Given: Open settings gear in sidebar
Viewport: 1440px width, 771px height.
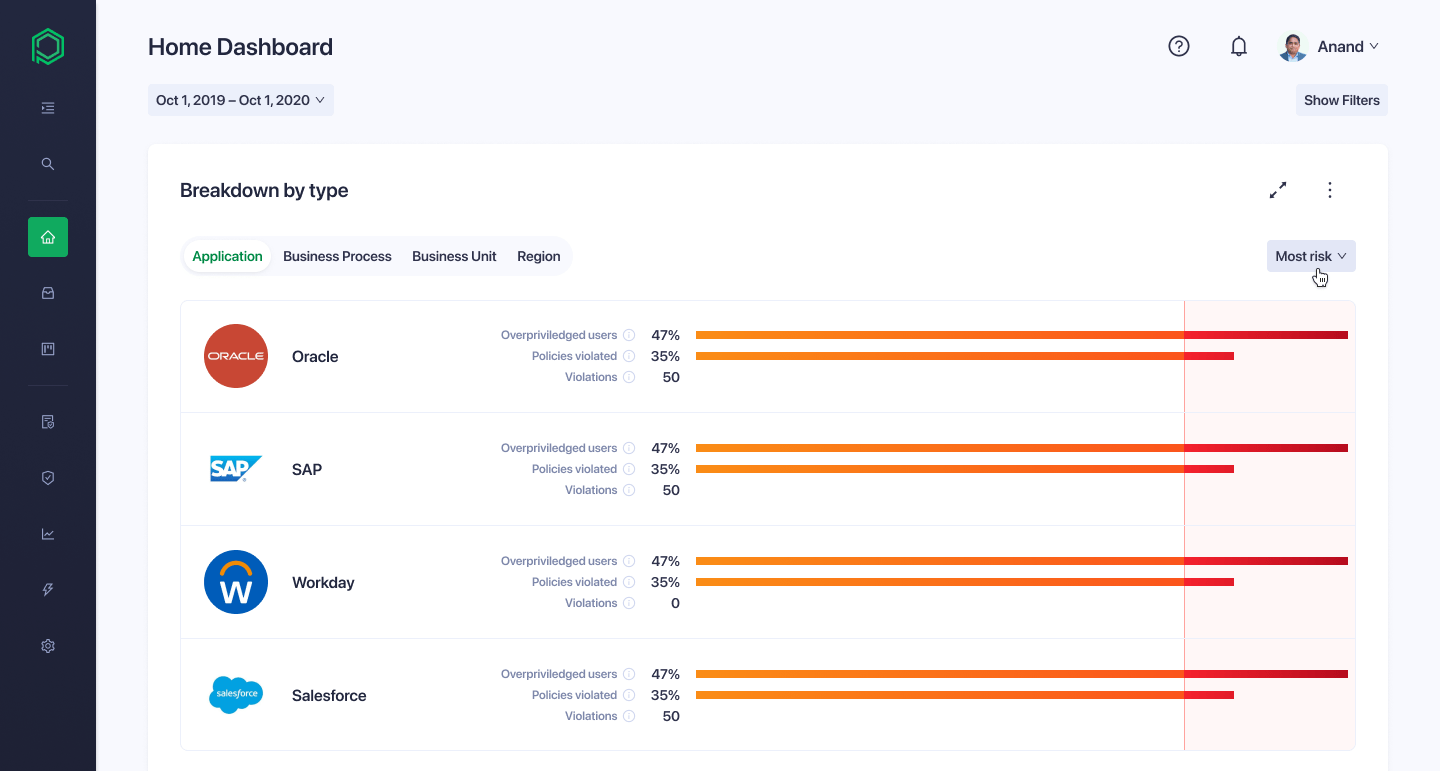Looking at the screenshot, I should point(48,646).
